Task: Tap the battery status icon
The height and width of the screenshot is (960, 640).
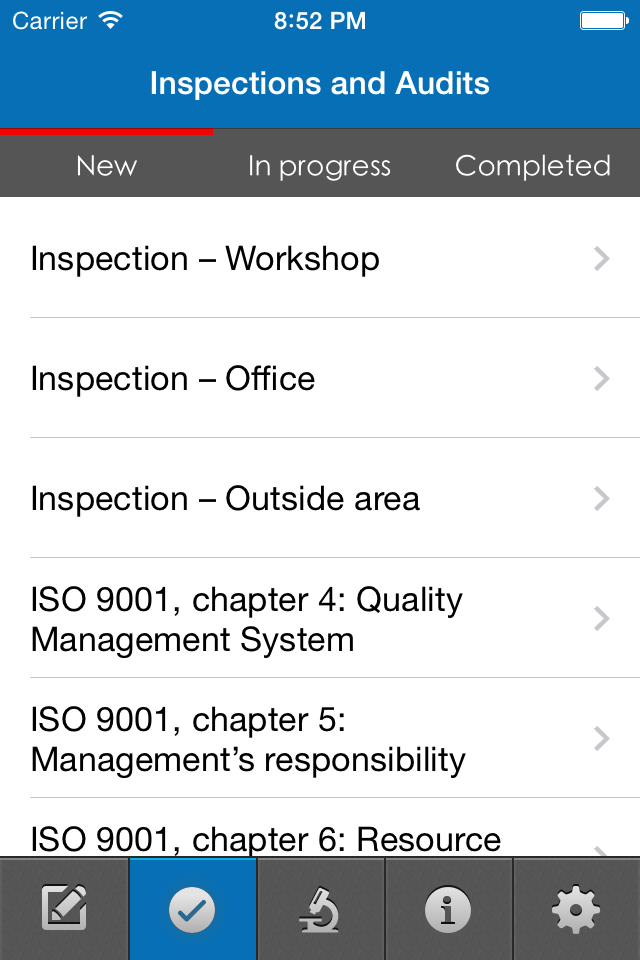Action: click(604, 21)
